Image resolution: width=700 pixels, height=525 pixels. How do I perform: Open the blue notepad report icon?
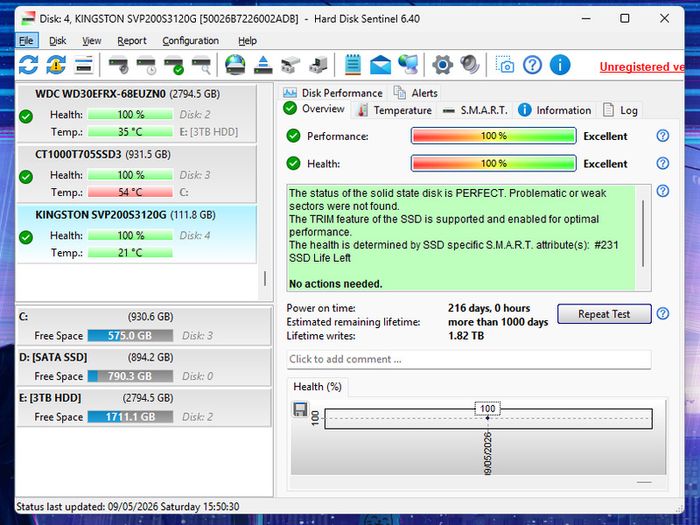click(x=353, y=65)
